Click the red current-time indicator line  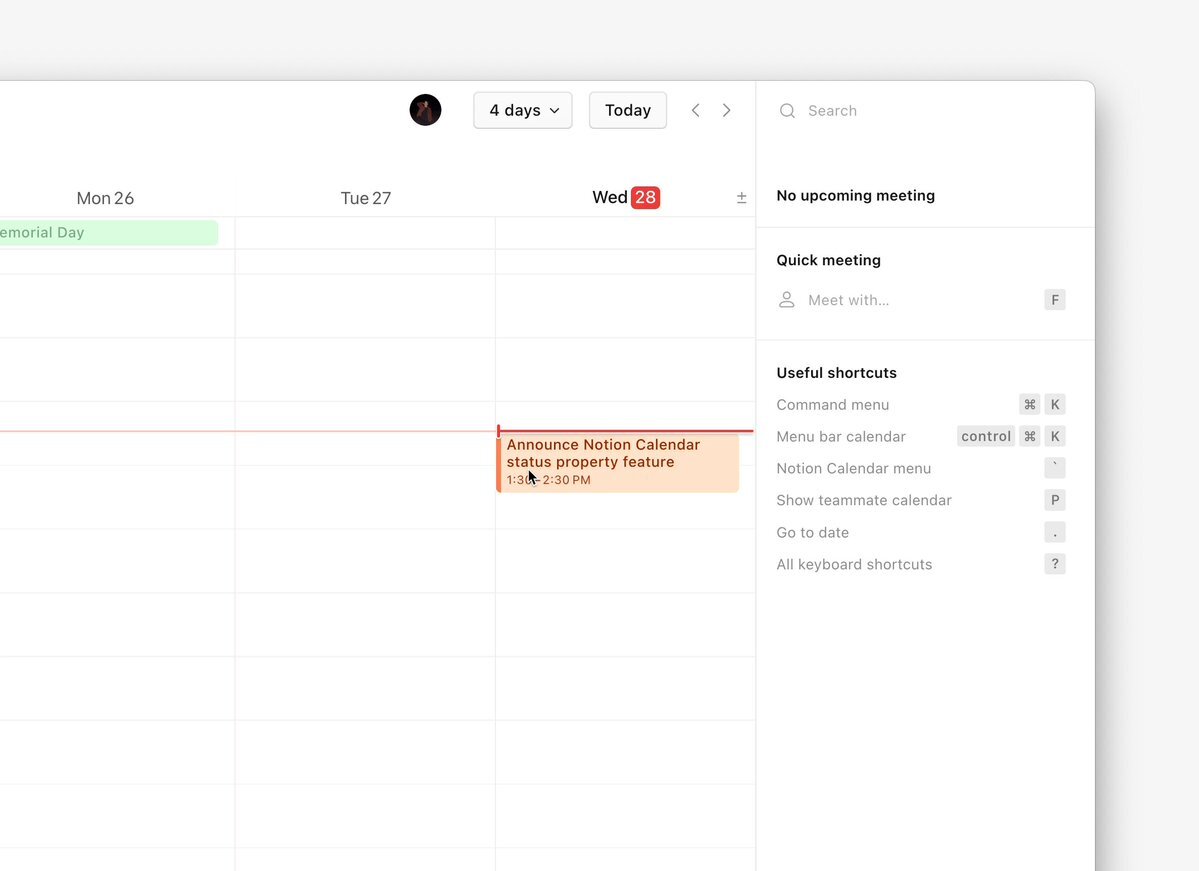(x=625, y=431)
